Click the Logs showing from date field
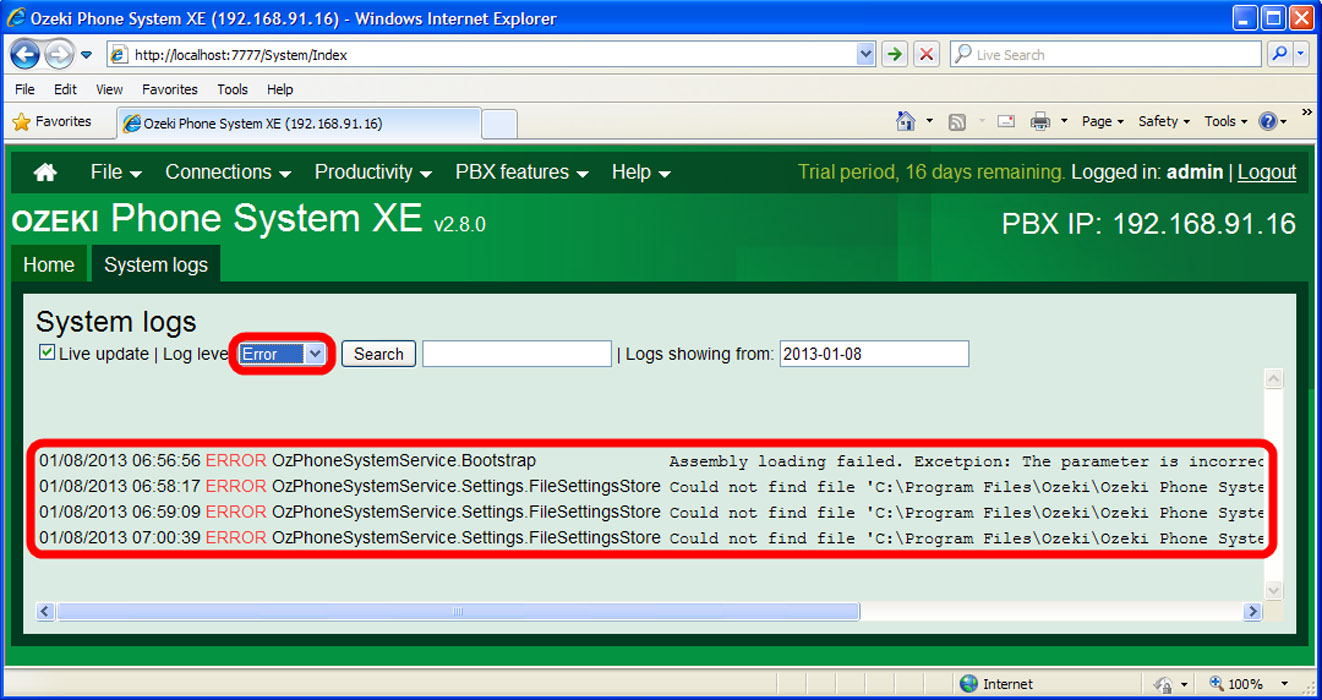This screenshot has height=700, width=1322. [874, 354]
